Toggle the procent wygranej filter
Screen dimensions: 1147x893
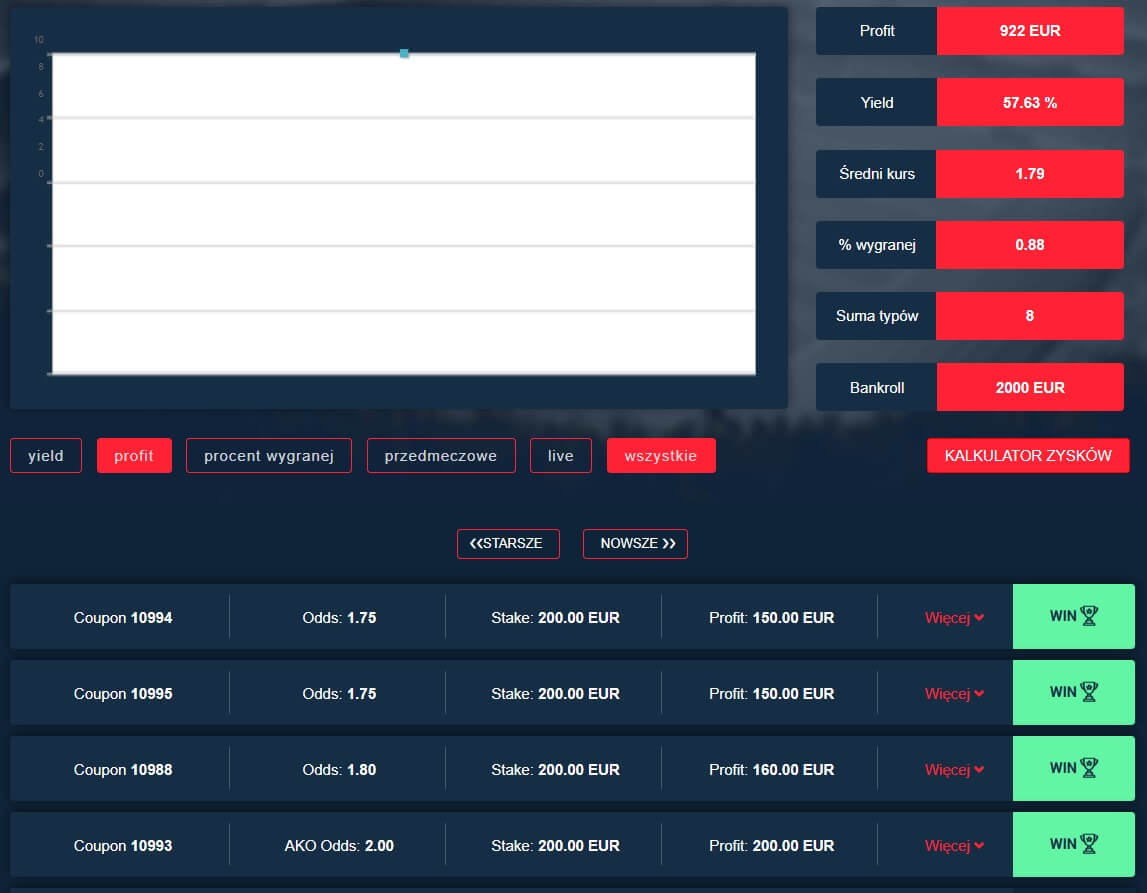(x=268, y=456)
